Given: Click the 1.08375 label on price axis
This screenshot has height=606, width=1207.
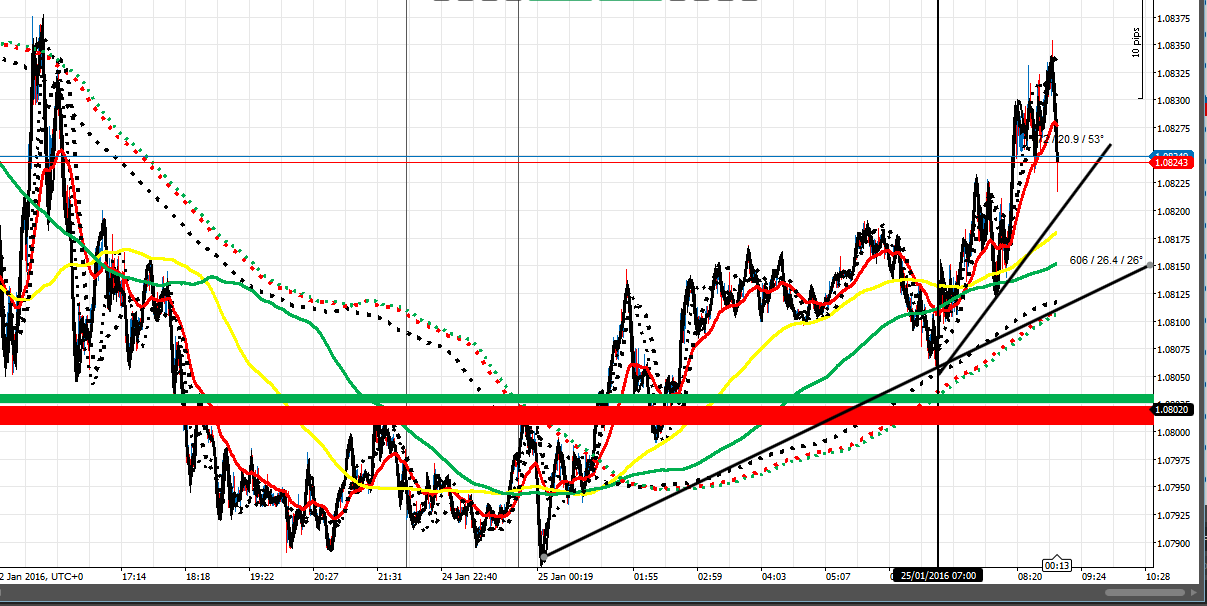Looking at the screenshot, I should tap(1171, 18).
